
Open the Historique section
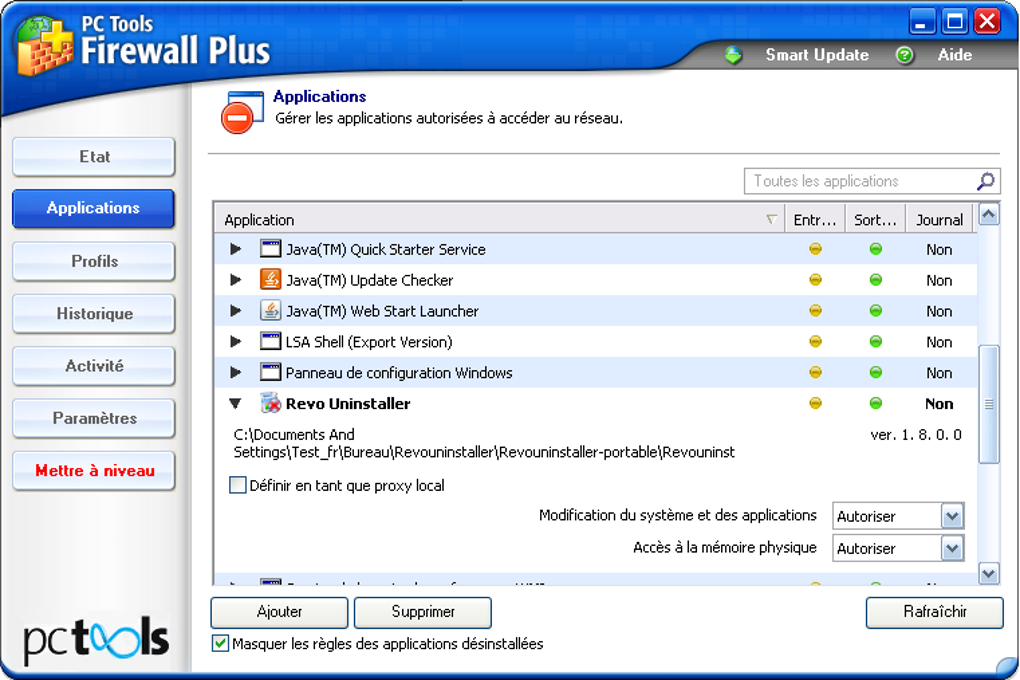[94, 314]
